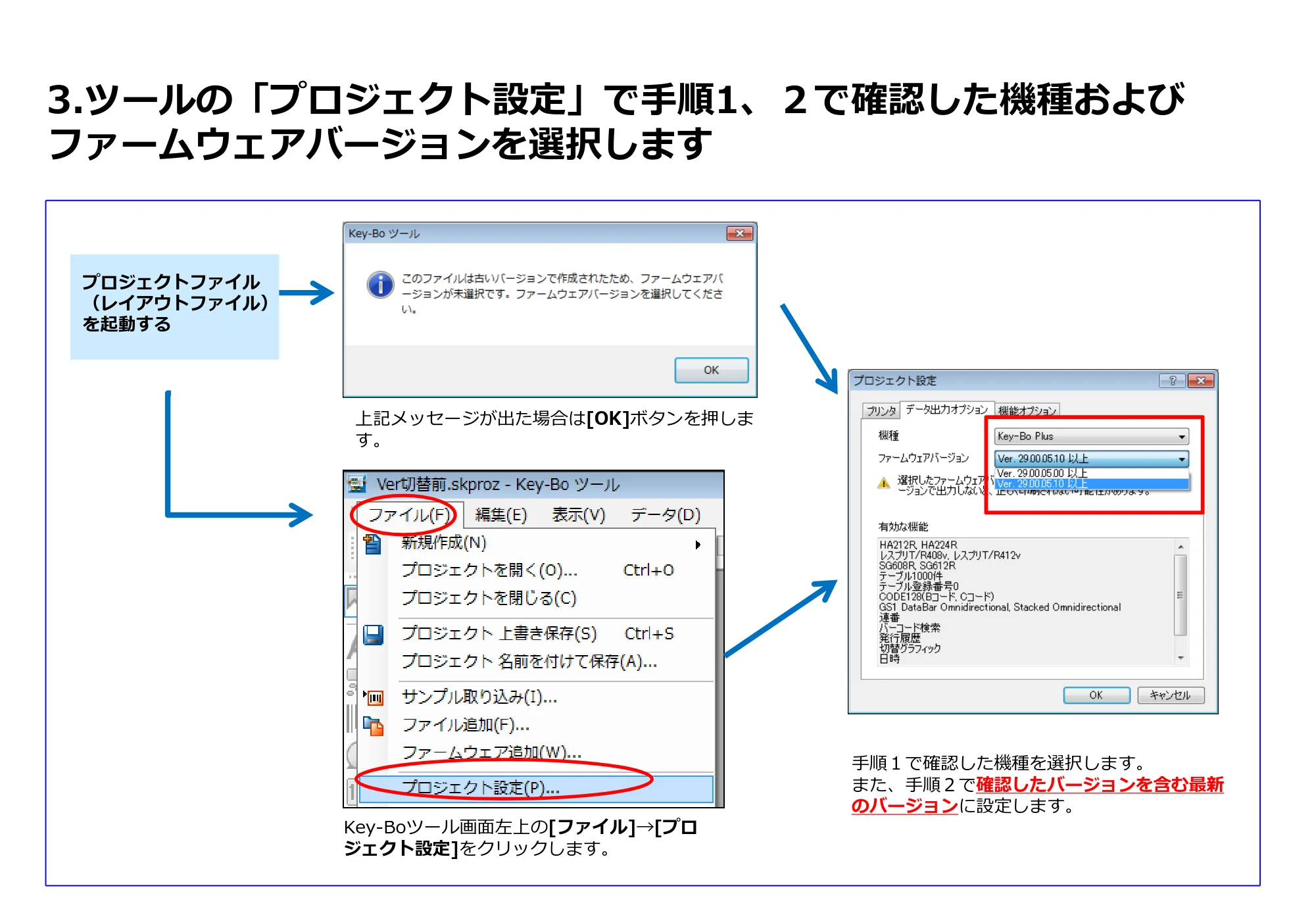Click the new project document icon

point(373,544)
